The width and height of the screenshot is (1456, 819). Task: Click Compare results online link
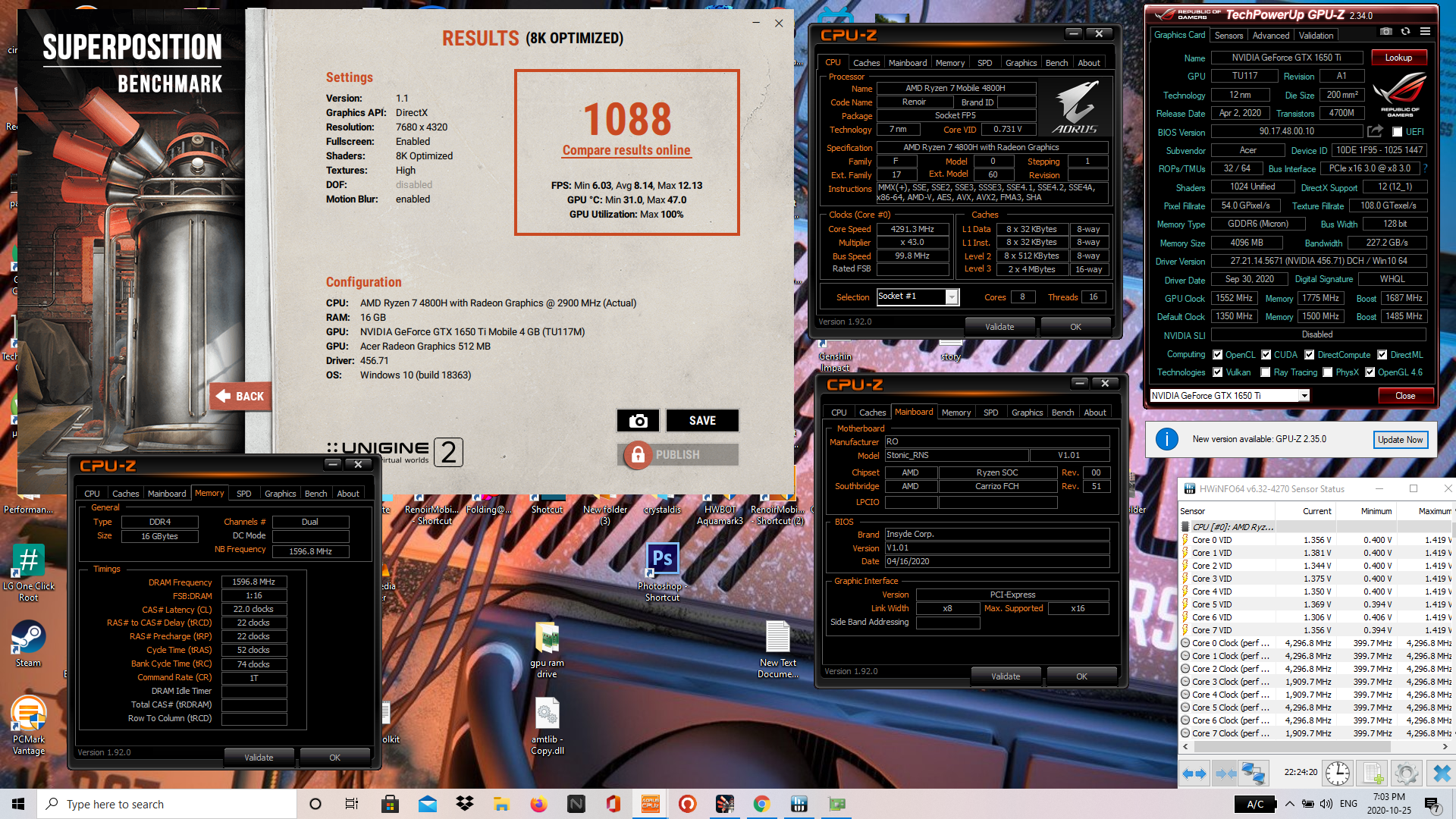(x=626, y=150)
